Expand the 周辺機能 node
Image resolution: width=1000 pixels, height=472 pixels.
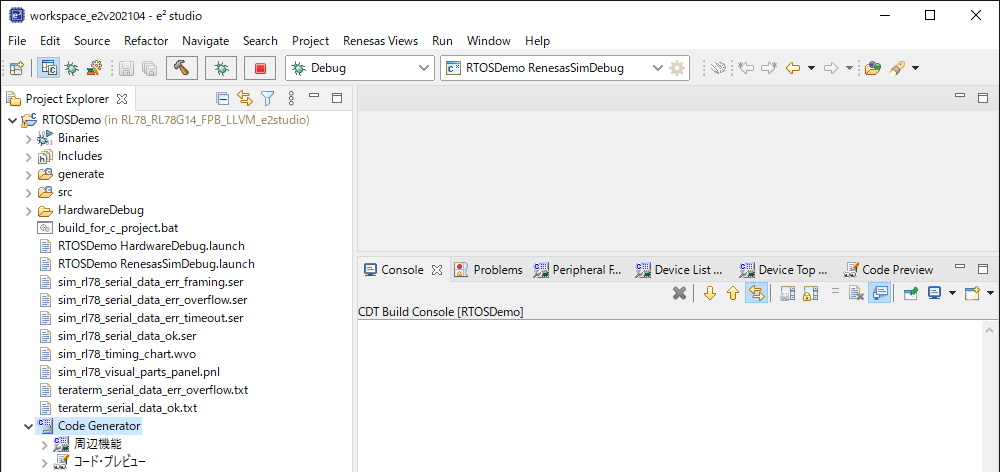[44, 444]
